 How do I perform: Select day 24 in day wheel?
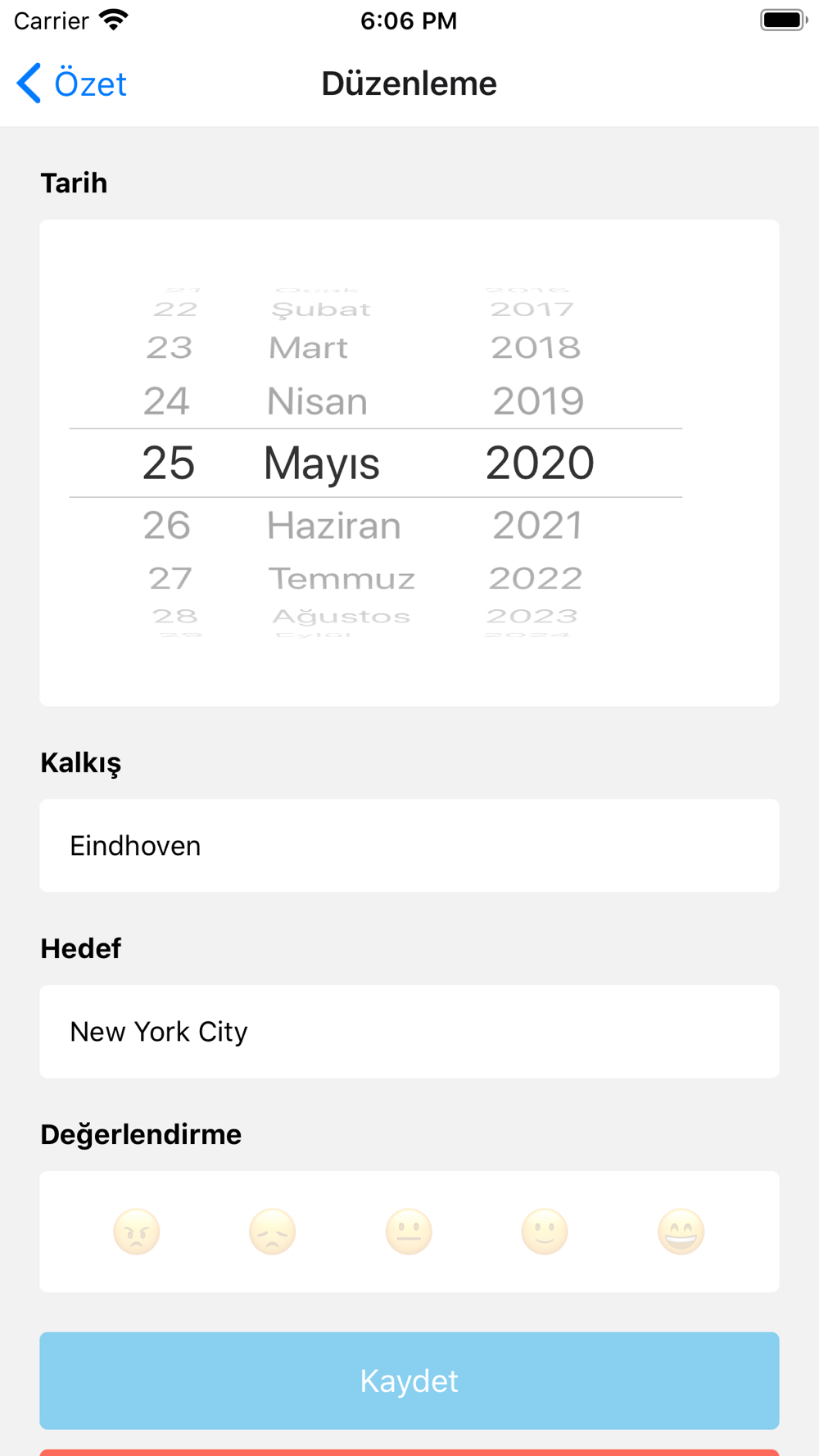coord(166,401)
